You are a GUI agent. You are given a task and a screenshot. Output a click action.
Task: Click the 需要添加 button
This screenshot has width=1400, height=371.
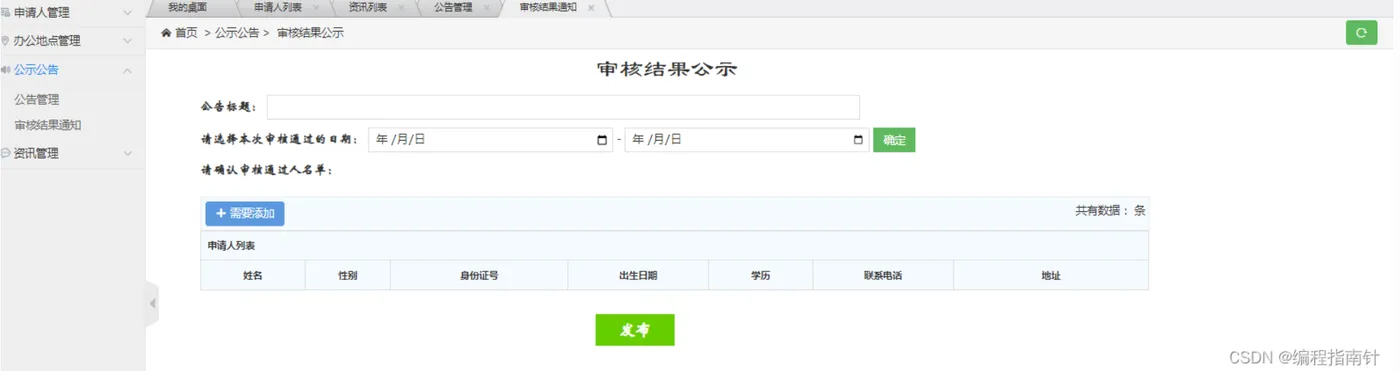coord(245,213)
